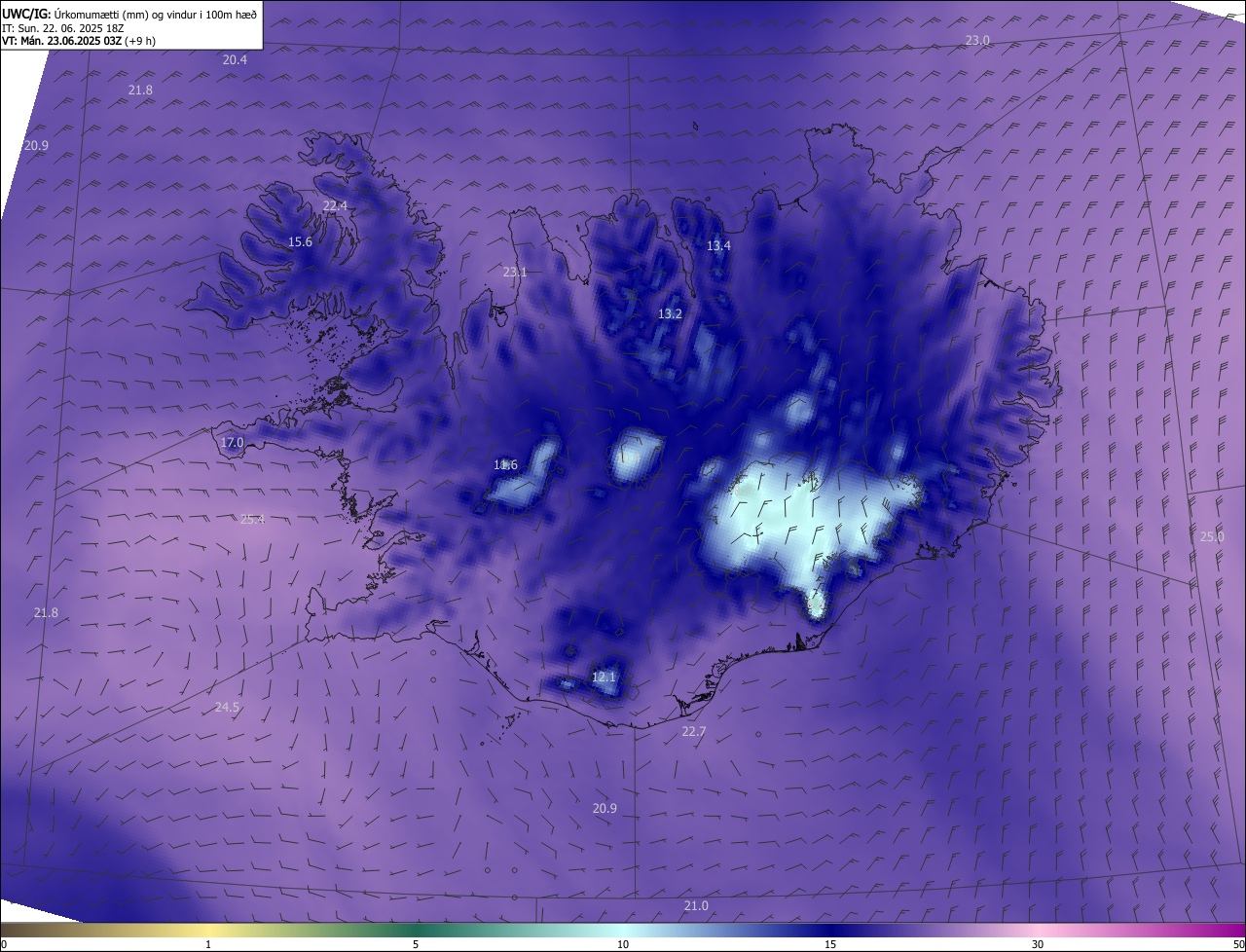
Task: Click the 0 tick on the color scale
Action: tap(3, 944)
